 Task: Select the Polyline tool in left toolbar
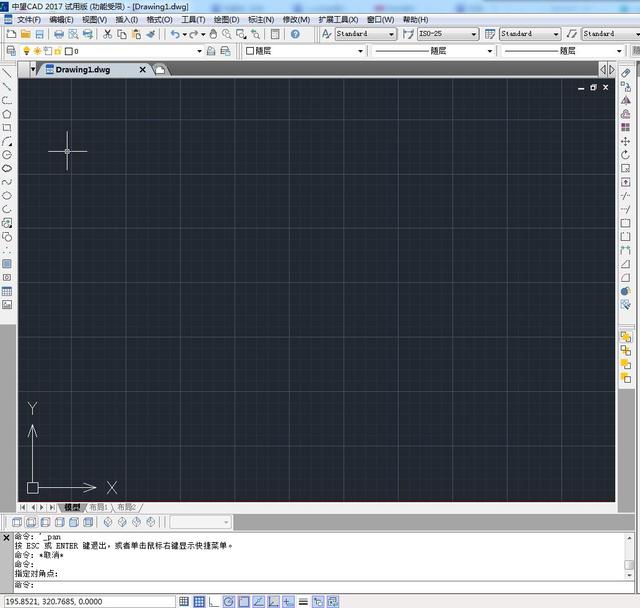(7, 100)
